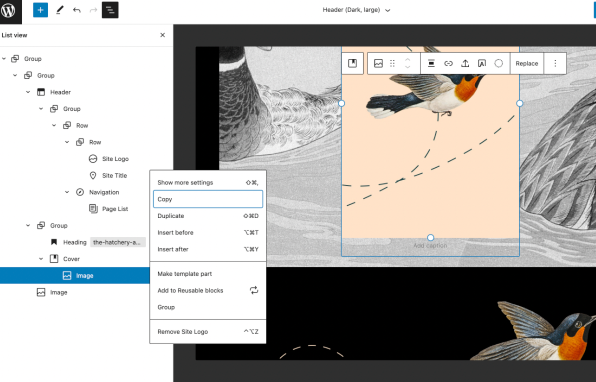The height and width of the screenshot is (382, 596).
Task: Select the pencil edit tool
Action: click(x=59, y=10)
